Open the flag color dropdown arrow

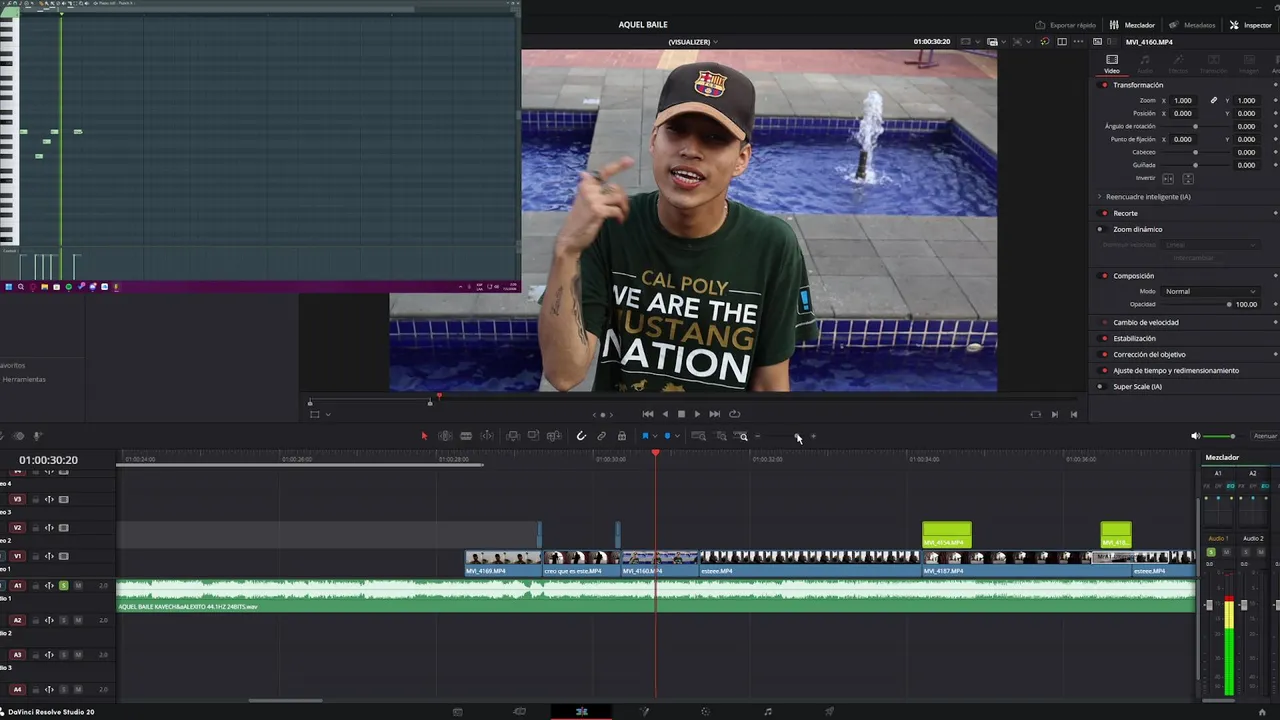pos(655,436)
